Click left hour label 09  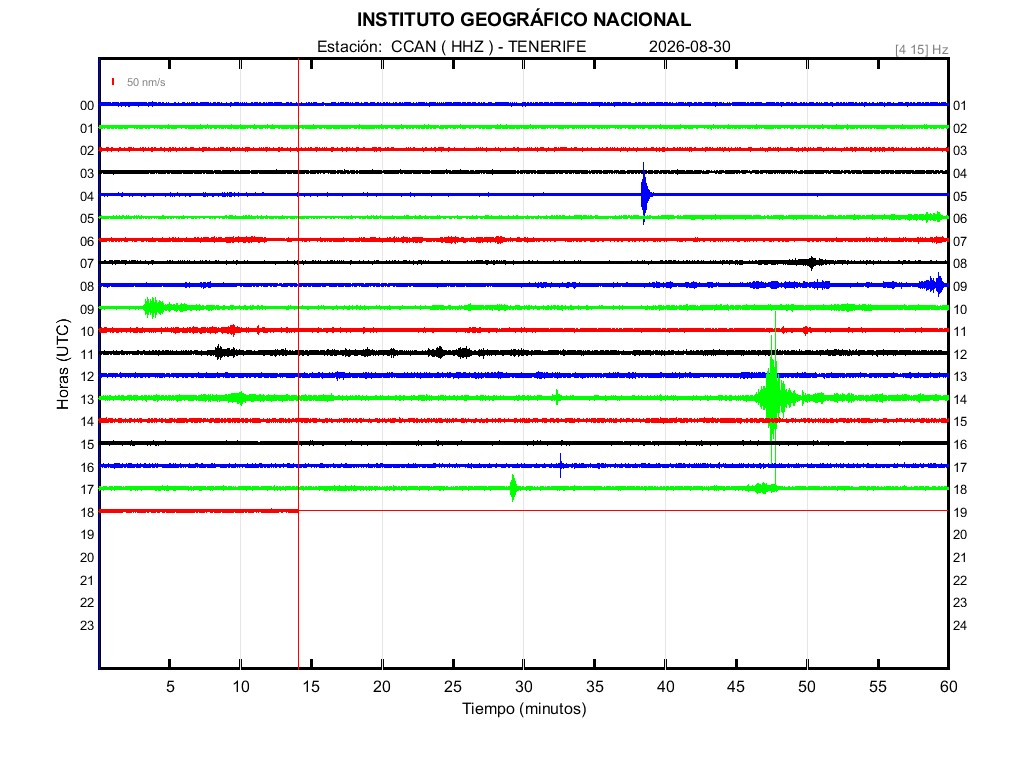[x=87, y=310]
